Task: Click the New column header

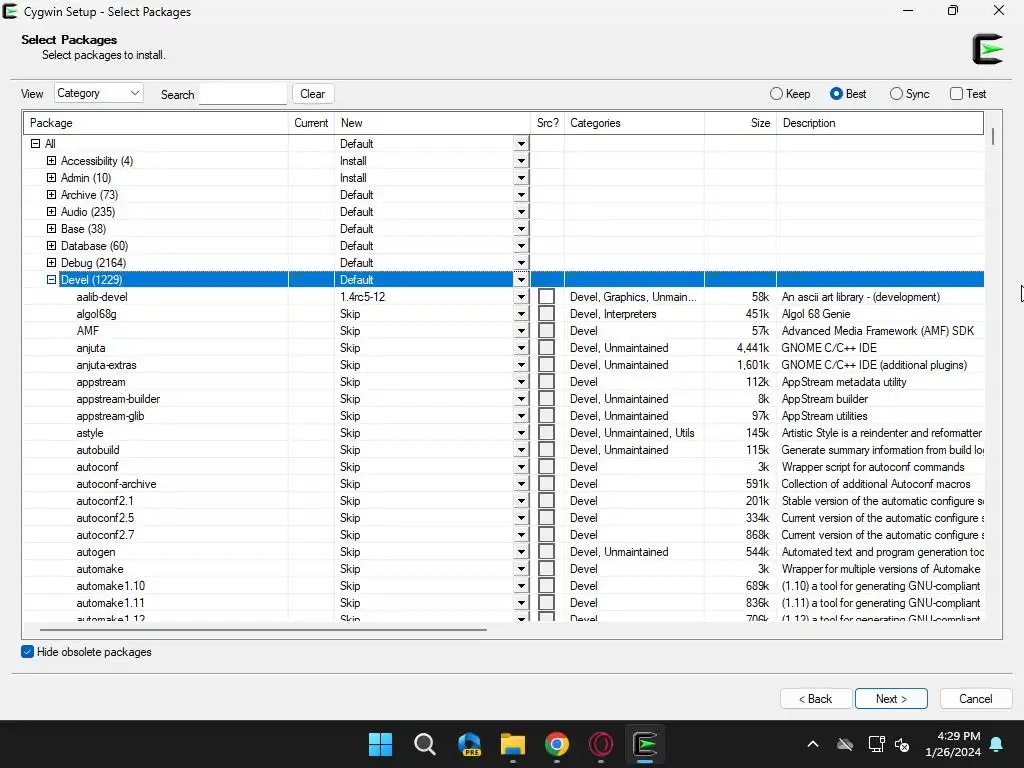Action: click(432, 123)
